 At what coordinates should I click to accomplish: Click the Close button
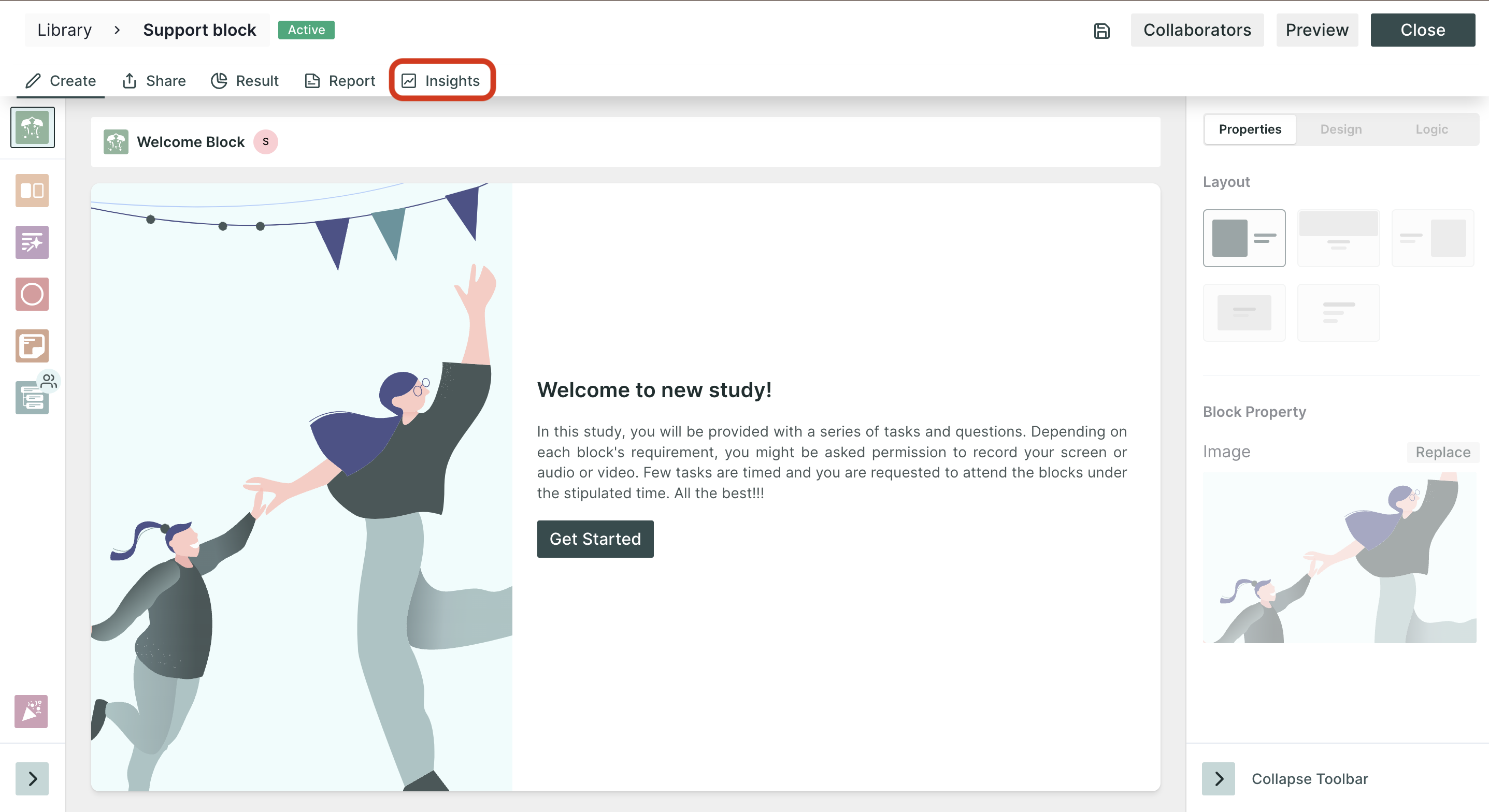pos(1423,30)
